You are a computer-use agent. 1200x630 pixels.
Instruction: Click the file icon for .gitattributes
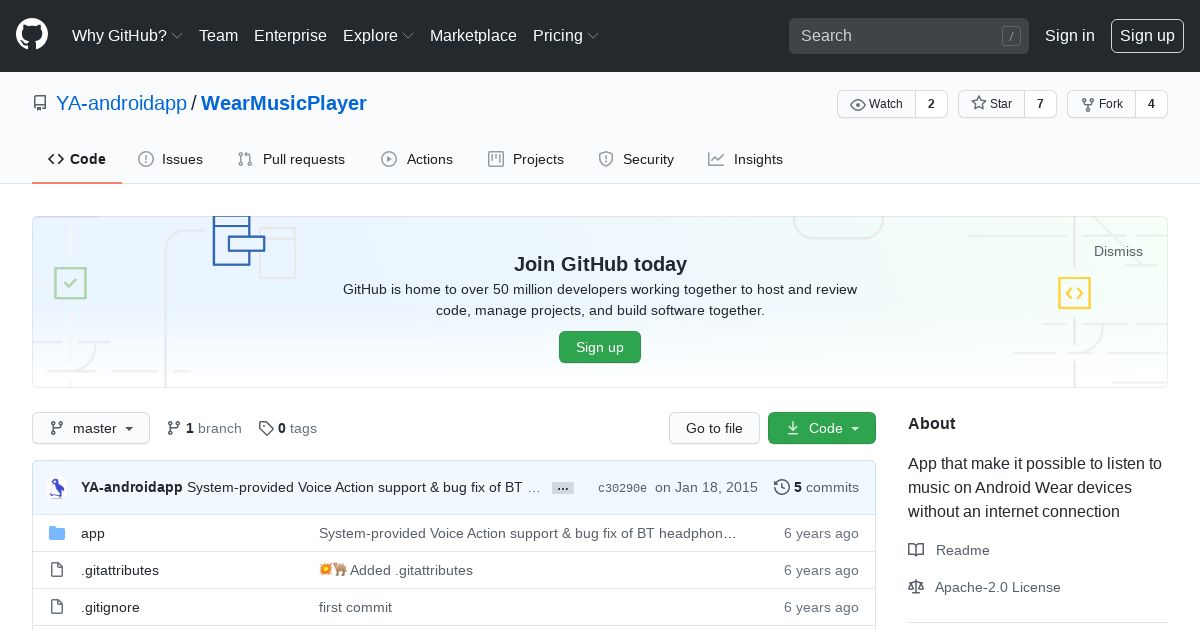57,570
